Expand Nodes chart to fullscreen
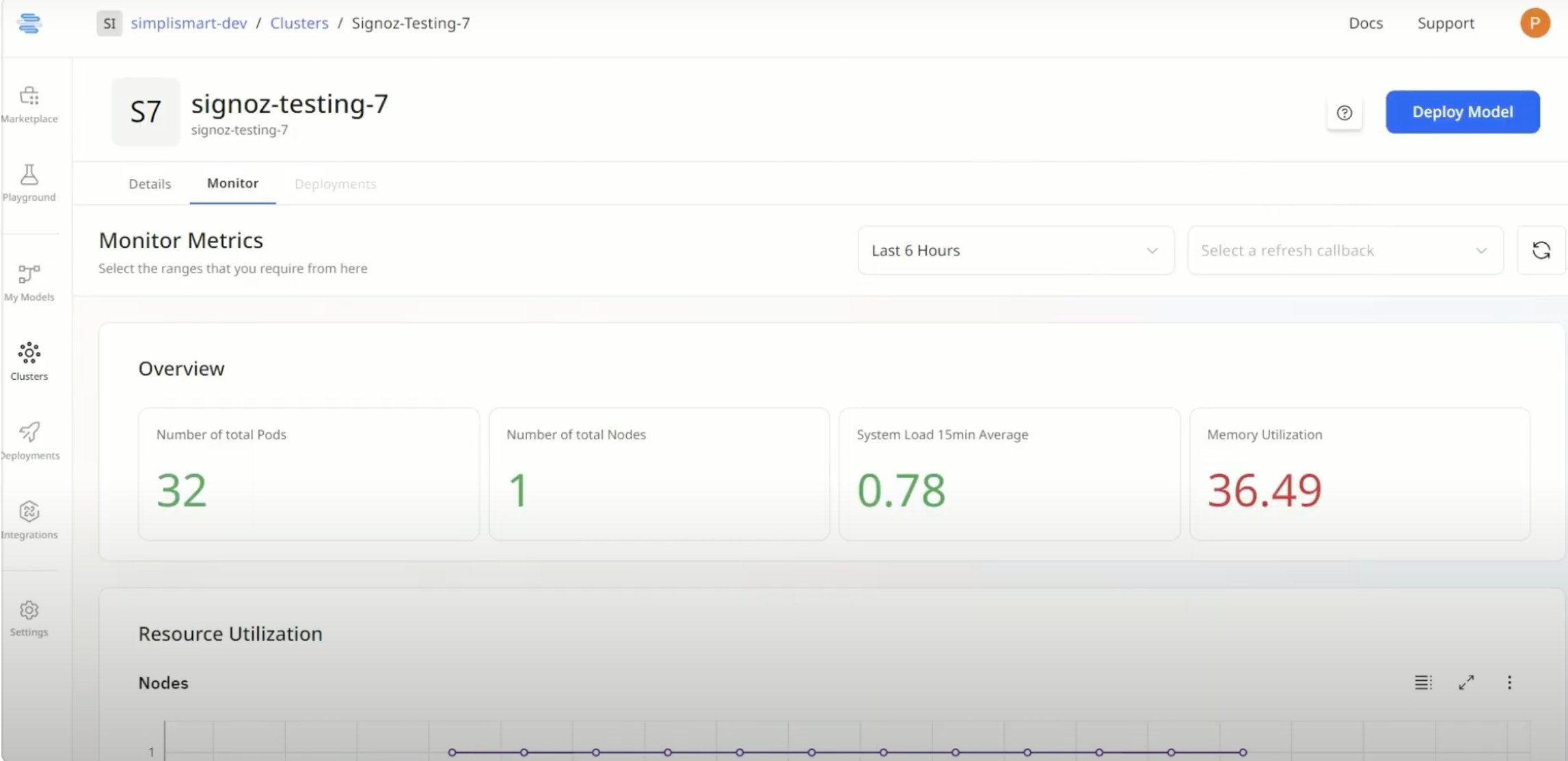The image size is (1568, 761). tap(1466, 682)
